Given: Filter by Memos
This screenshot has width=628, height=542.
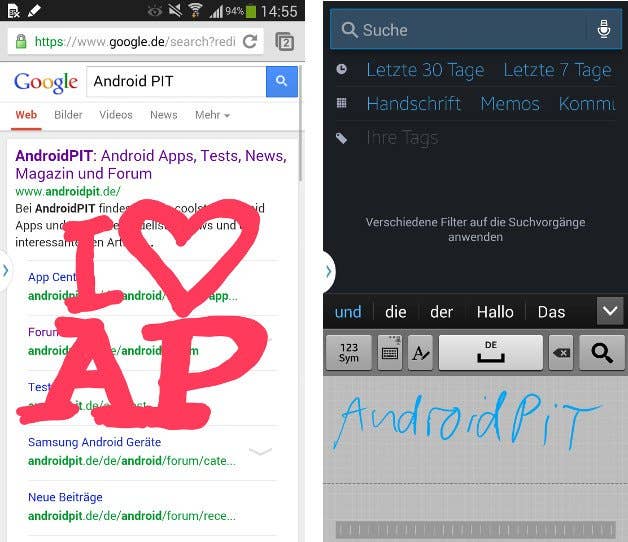Looking at the screenshot, I should point(510,104).
